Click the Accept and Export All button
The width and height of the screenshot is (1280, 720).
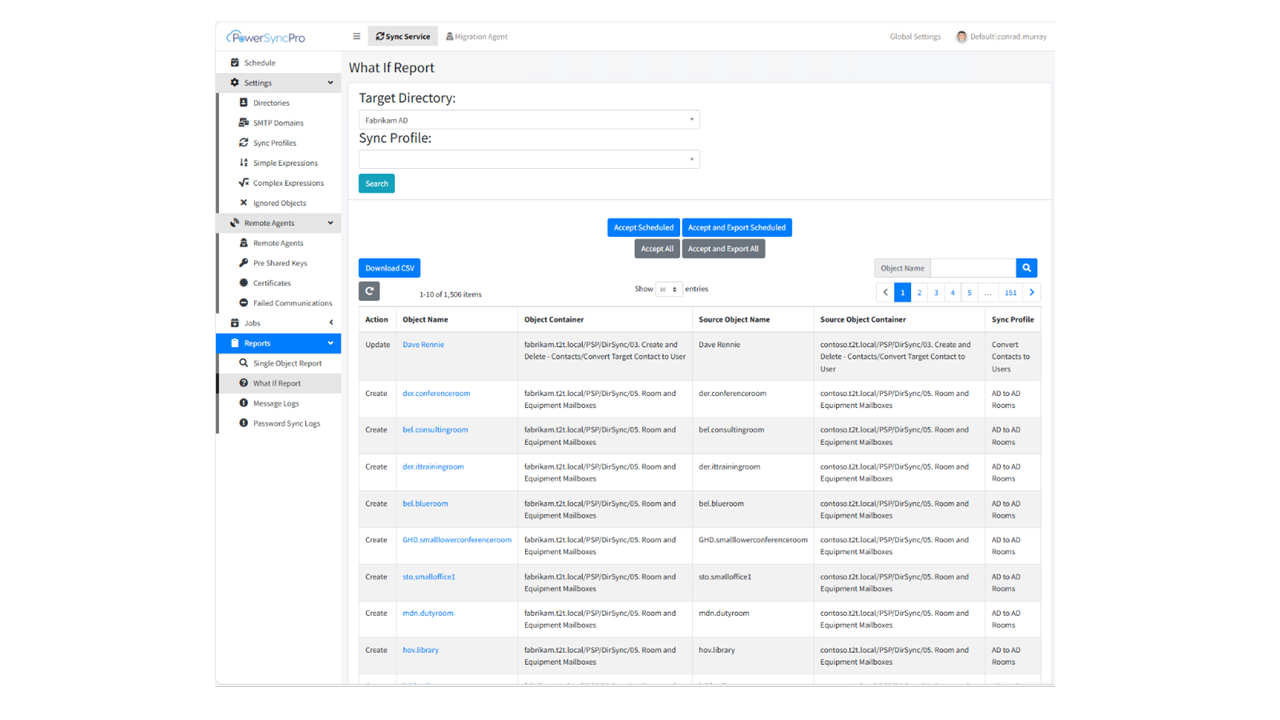(723, 249)
